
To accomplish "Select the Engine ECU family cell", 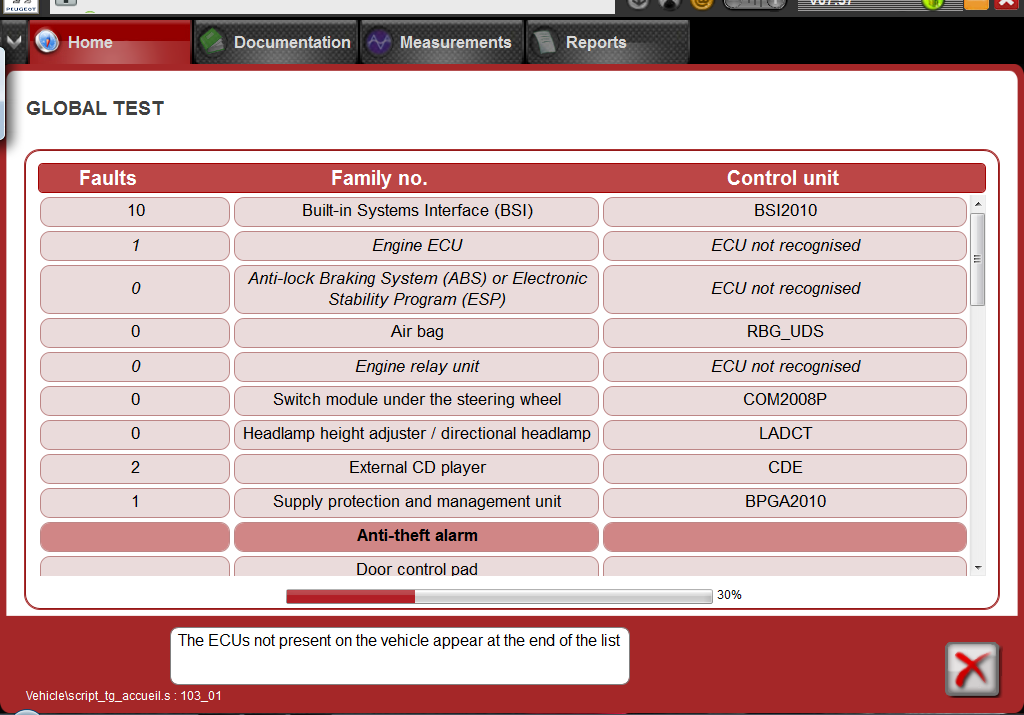I will point(417,246).
